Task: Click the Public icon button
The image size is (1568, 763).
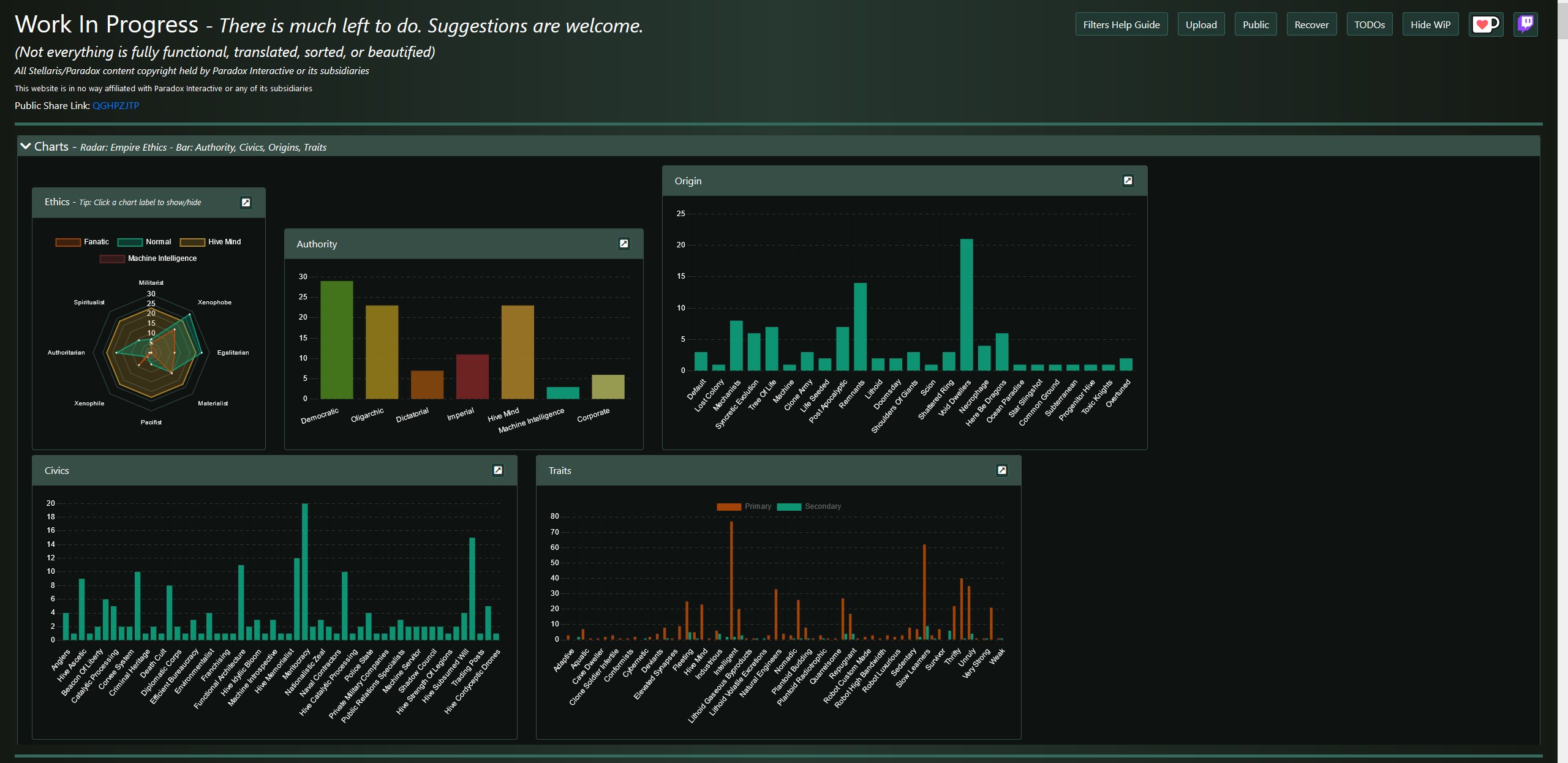Action: tap(1255, 24)
